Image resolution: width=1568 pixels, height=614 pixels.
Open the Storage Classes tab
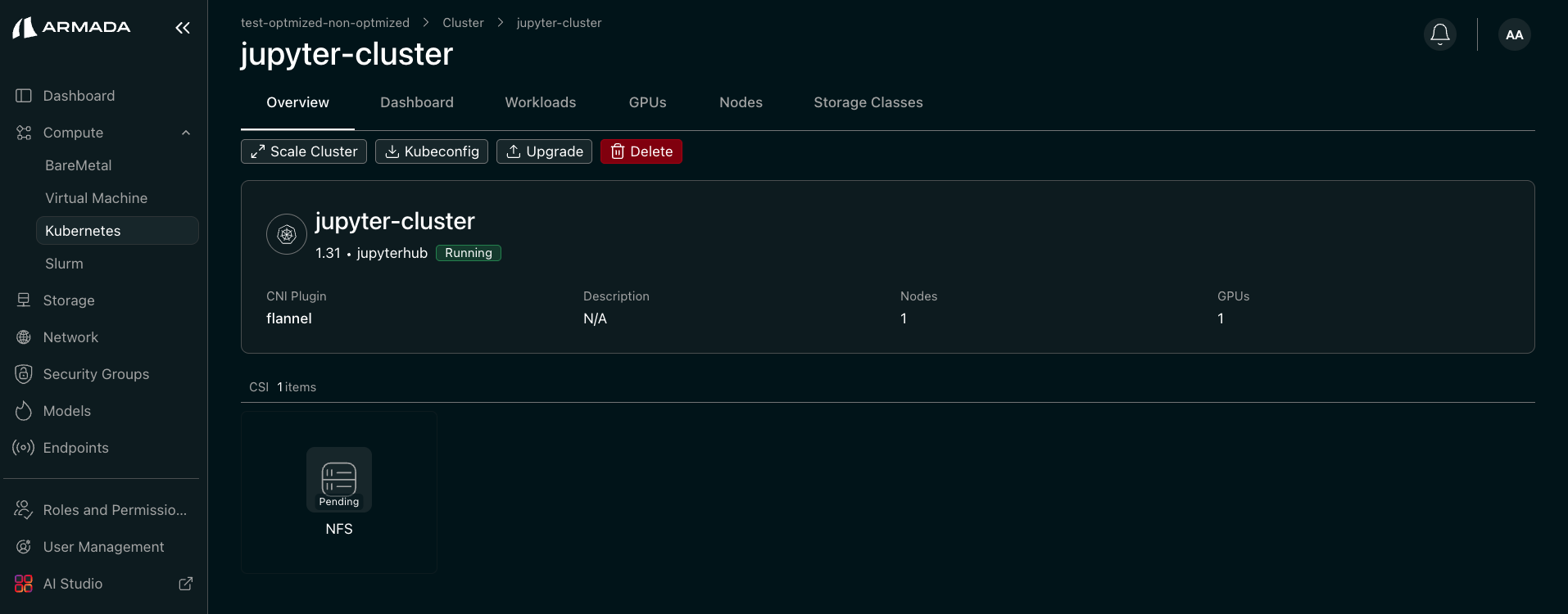click(x=868, y=102)
